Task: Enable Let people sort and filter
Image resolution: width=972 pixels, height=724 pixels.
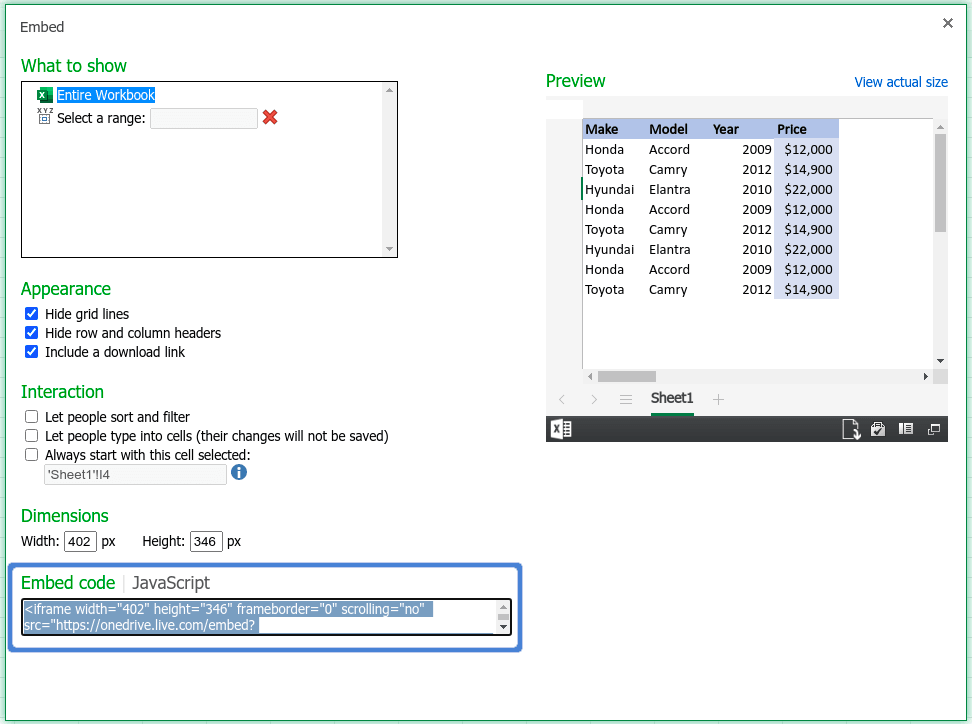Action: (x=32, y=417)
